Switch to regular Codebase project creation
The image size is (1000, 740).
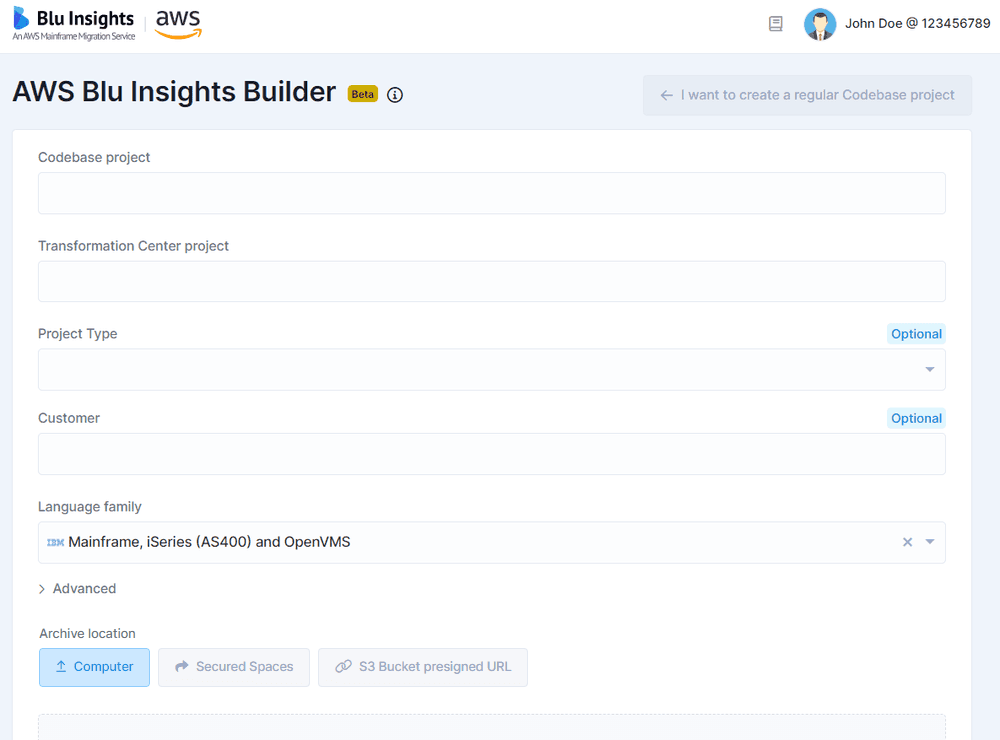807,95
